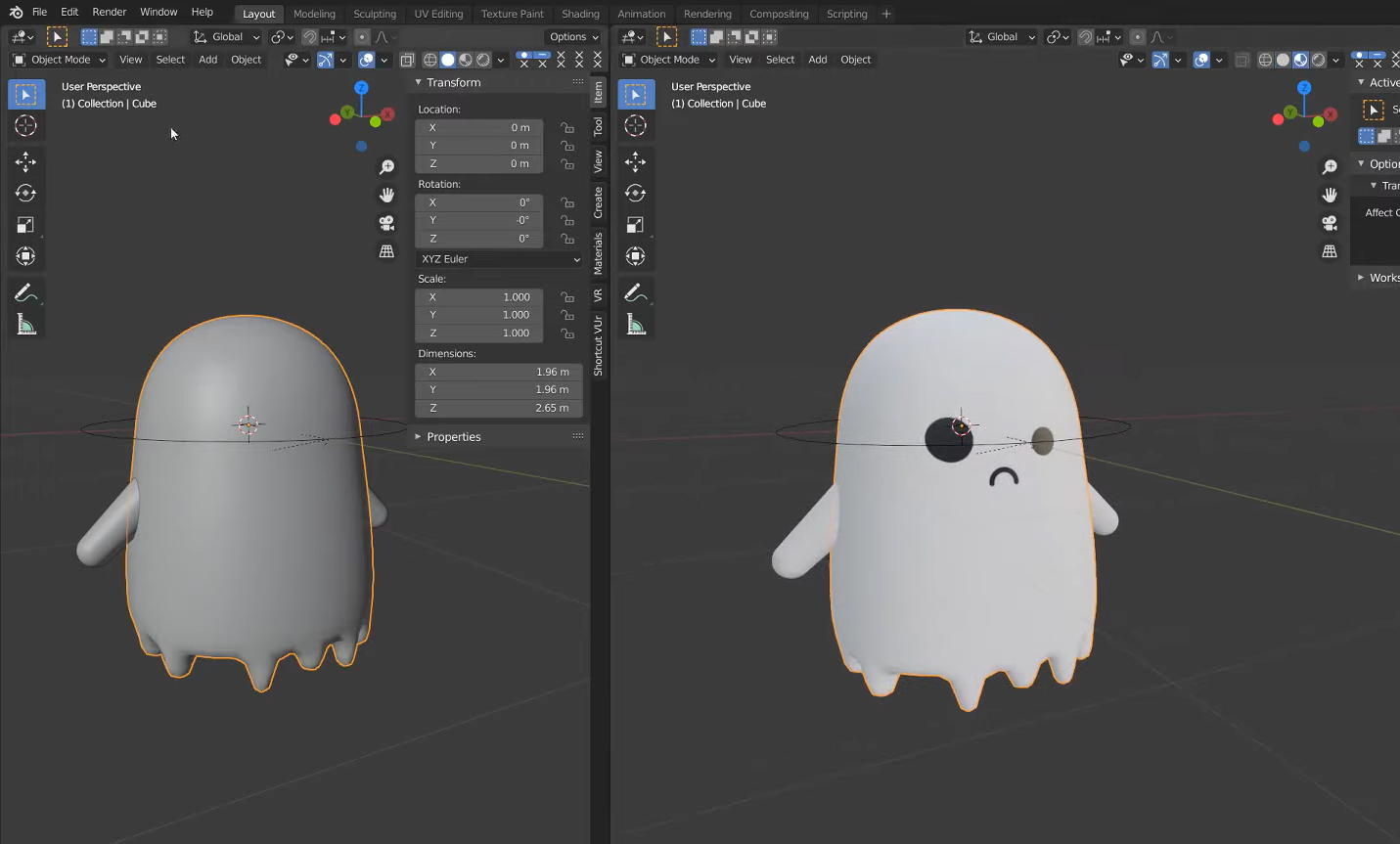The height and width of the screenshot is (844, 1400).
Task: Open Global orientation dropdown in right viewport
Action: (1002, 37)
